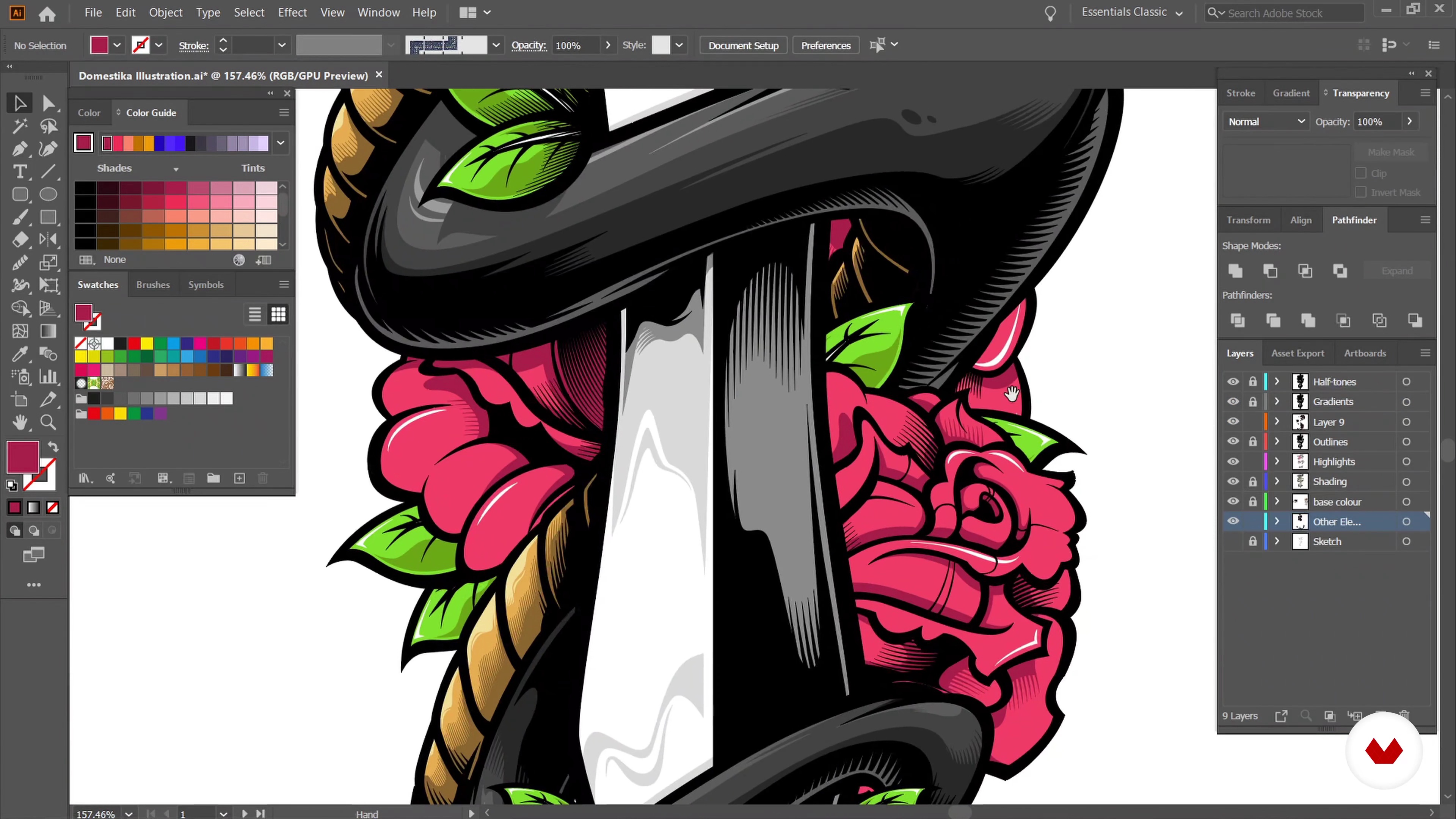This screenshot has width=1456, height=819.
Task: Select the Eyedropper tool
Action: point(20,354)
